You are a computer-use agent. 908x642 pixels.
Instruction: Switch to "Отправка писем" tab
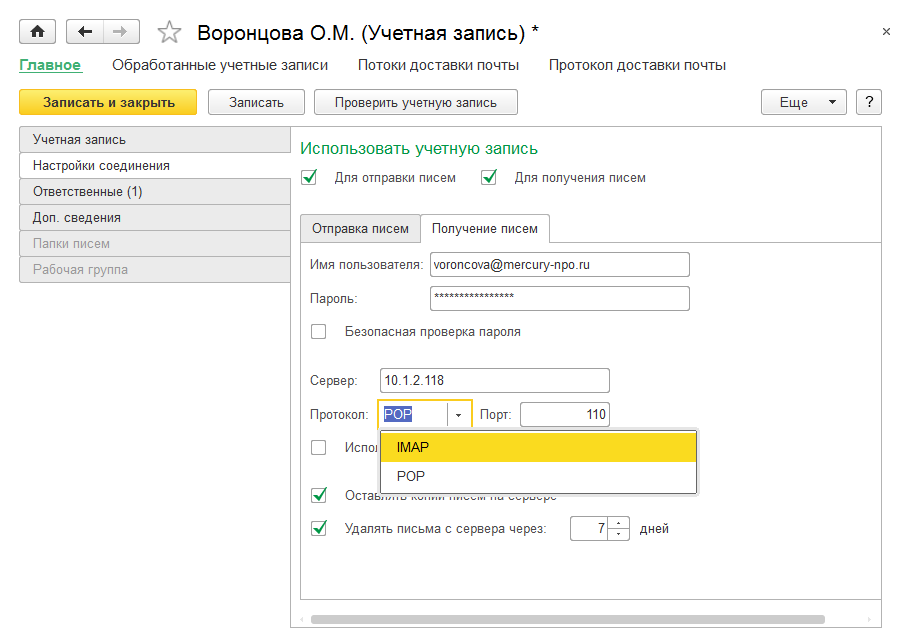(x=360, y=228)
